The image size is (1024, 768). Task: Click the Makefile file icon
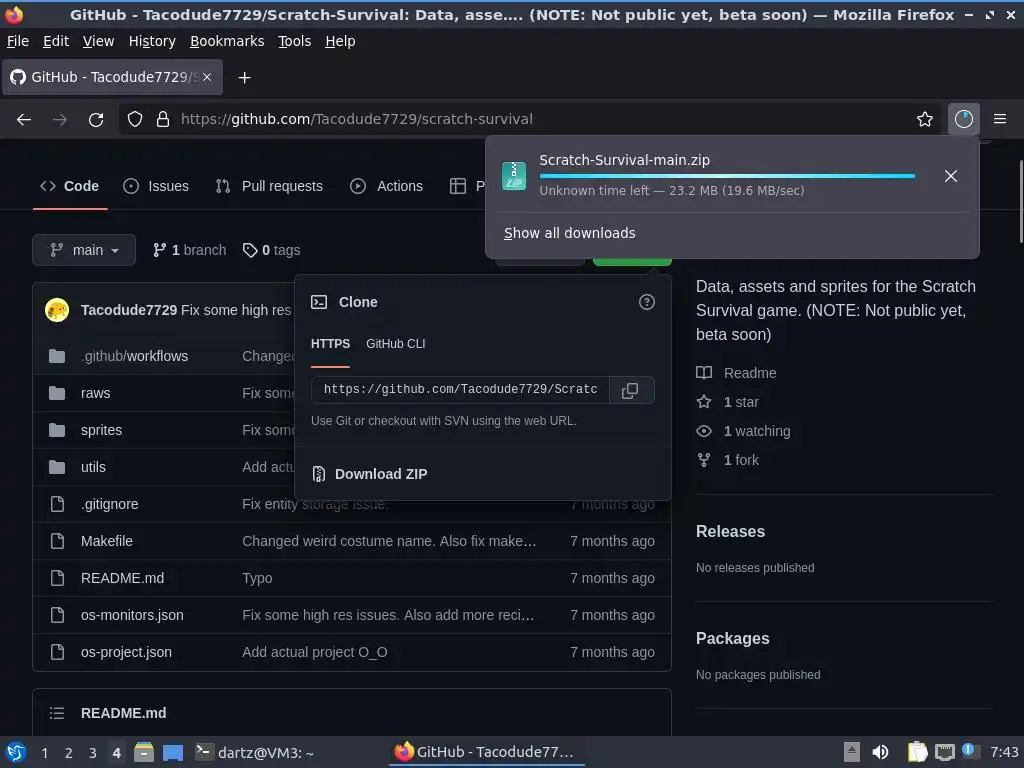pyautogui.click(x=57, y=541)
